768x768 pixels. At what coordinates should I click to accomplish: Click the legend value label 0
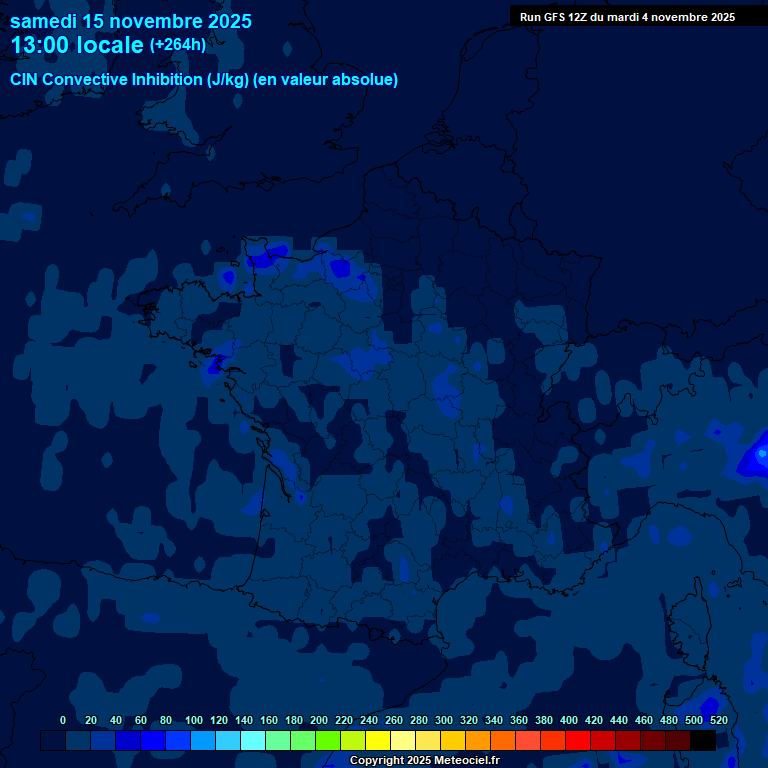[x=63, y=720]
